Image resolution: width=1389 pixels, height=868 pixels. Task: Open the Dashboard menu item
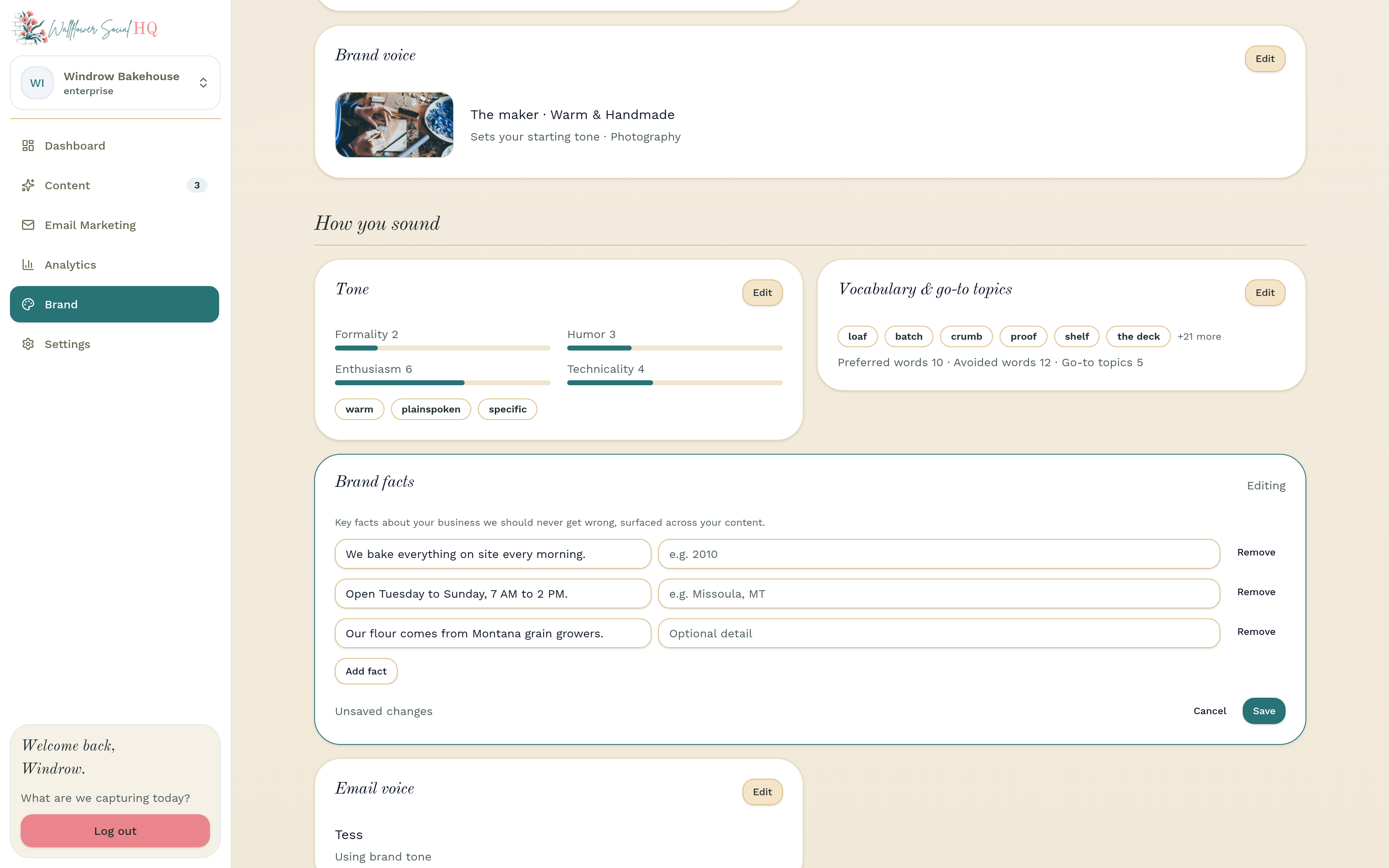114,146
